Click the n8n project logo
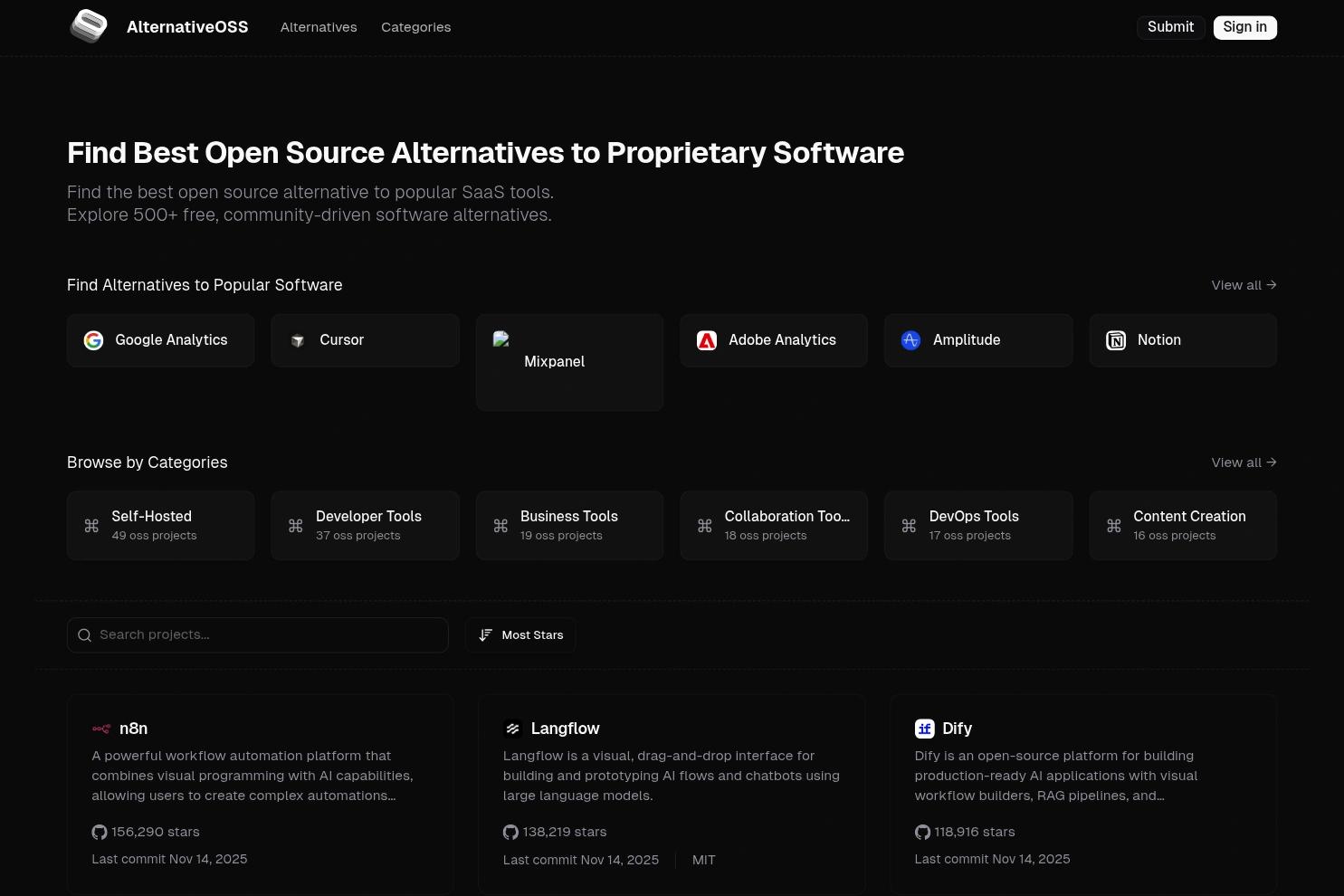 tap(101, 729)
